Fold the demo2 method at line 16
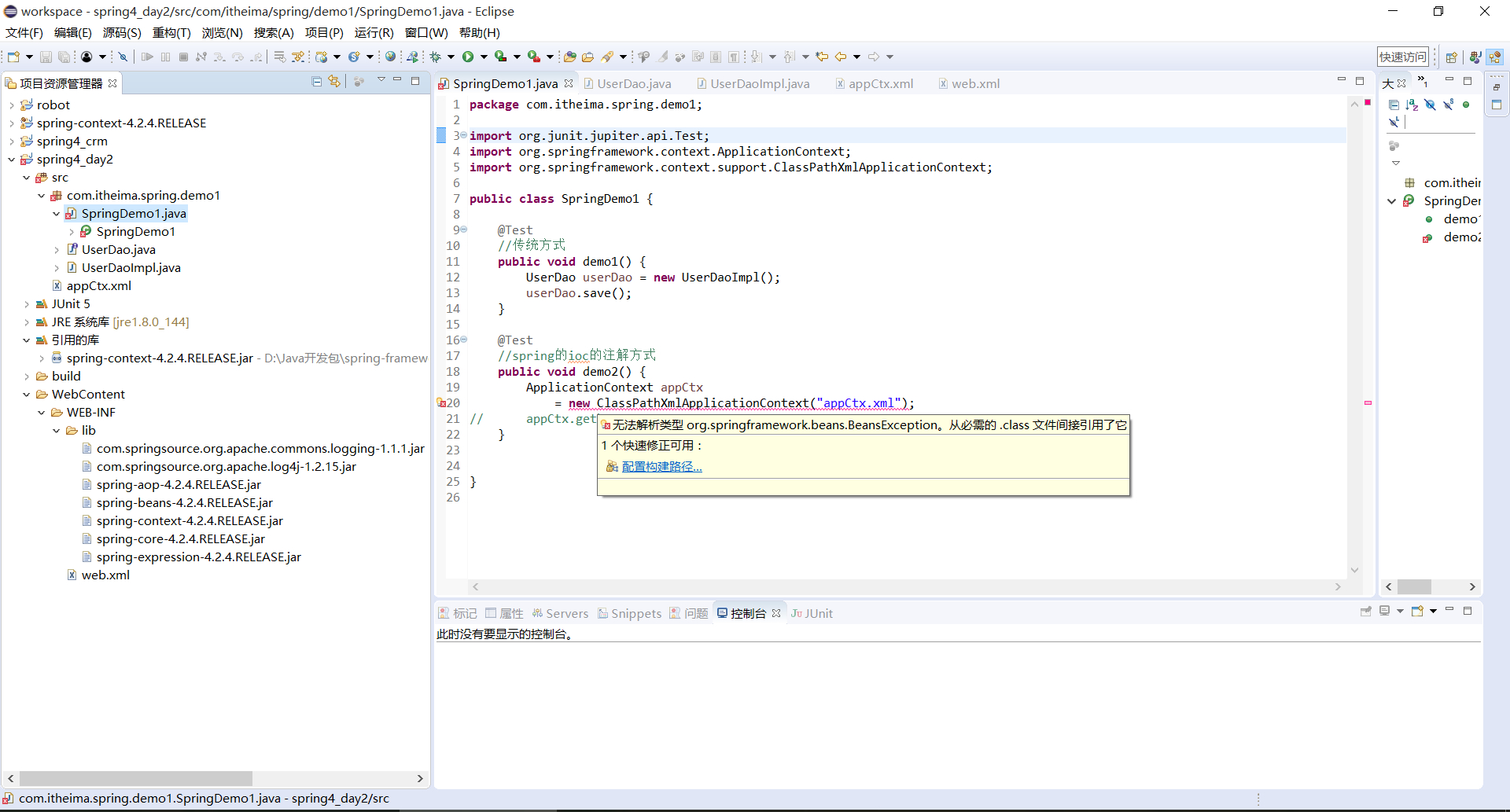The width and height of the screenshot is (1510, 812). tap(463, 340)
